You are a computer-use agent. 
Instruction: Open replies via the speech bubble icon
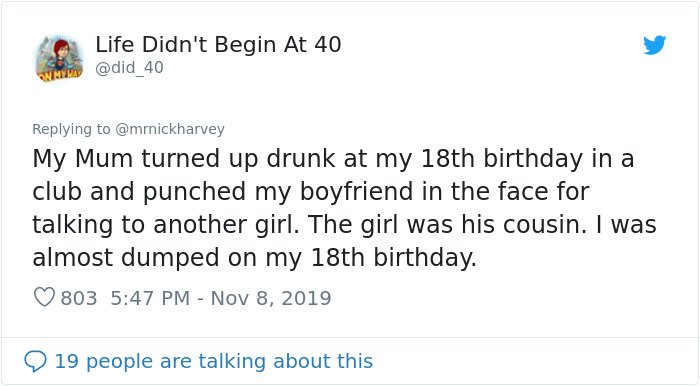click(35, 361)
